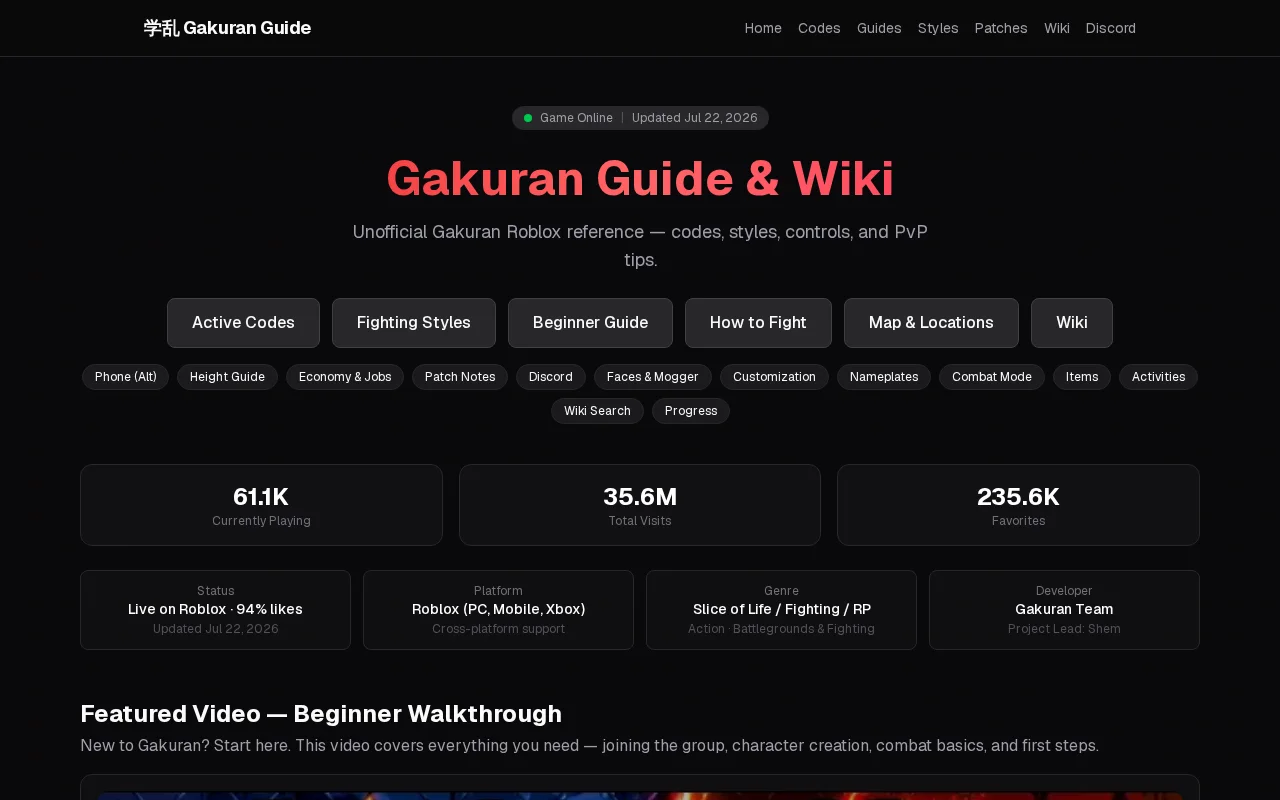This screenshot has height=800, width=1280.
Task: Click the 235.6K Favorites stat
Action: click(x=1018, y=505)
